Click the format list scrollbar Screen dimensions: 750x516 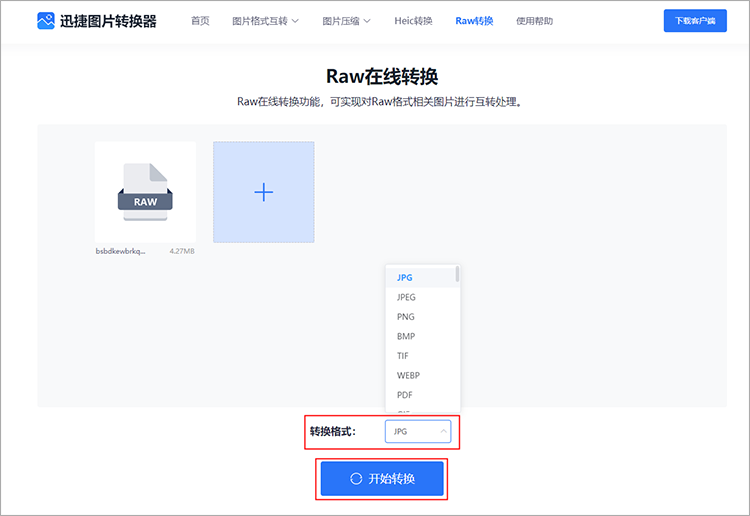(x=458, y=274)
